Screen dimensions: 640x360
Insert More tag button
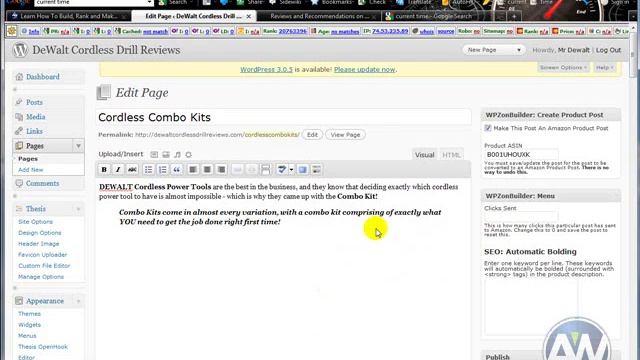[x=265, y=169]
